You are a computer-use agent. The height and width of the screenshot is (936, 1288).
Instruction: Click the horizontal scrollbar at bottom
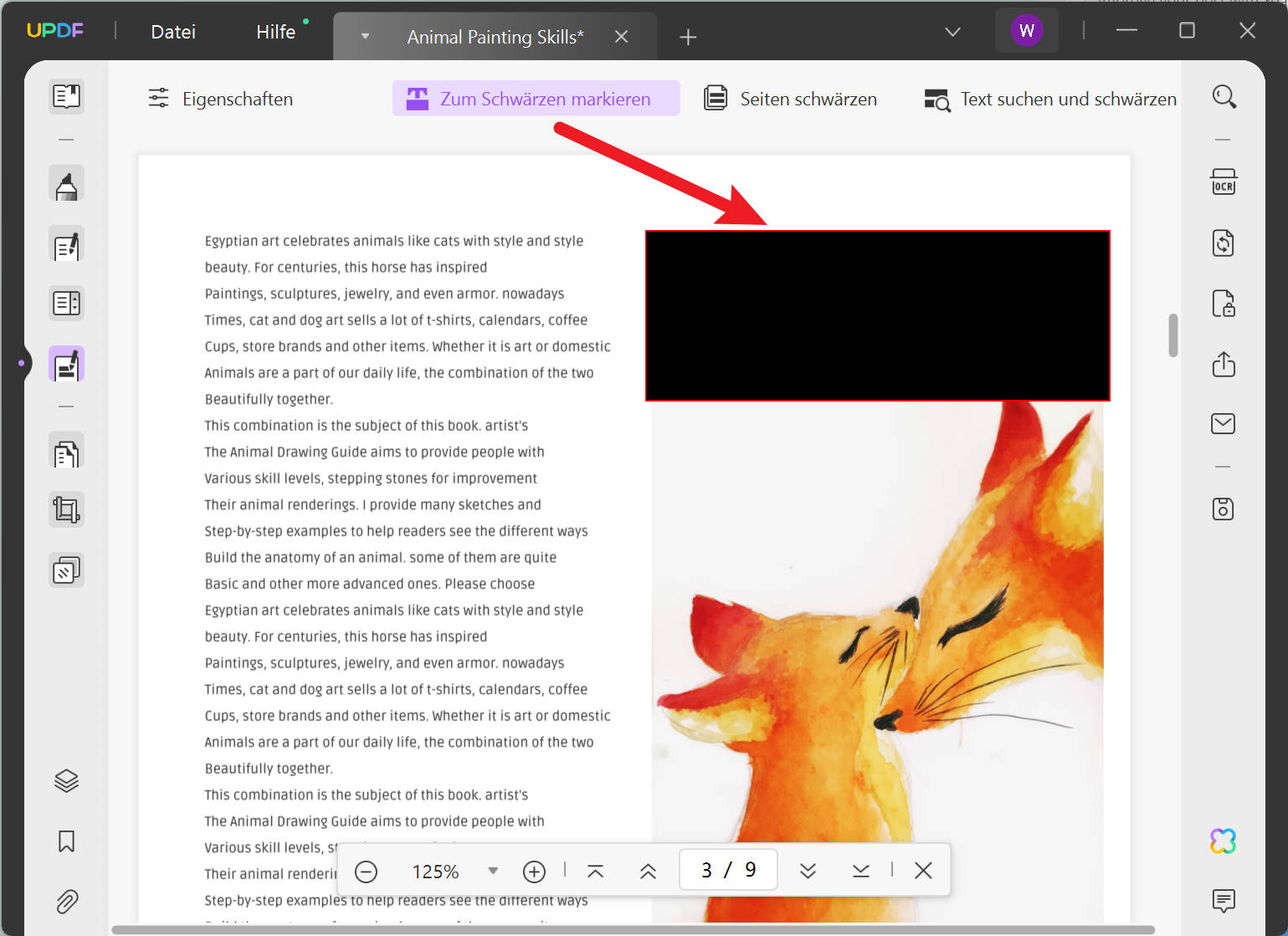(633, 929)
